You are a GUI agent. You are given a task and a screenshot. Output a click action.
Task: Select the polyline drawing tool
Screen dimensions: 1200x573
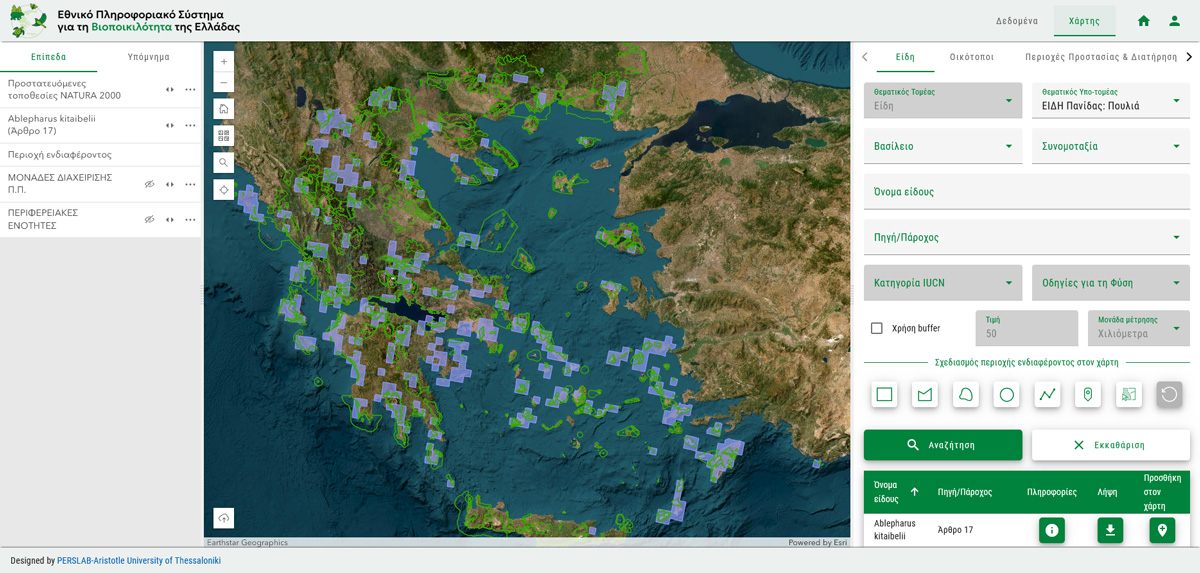coord(1047,395)
